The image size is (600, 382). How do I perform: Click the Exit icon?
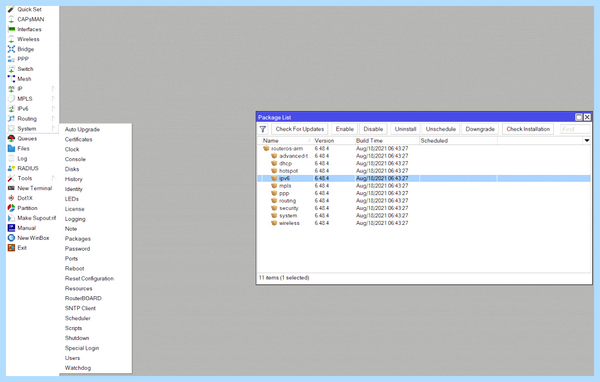point(11,248)
